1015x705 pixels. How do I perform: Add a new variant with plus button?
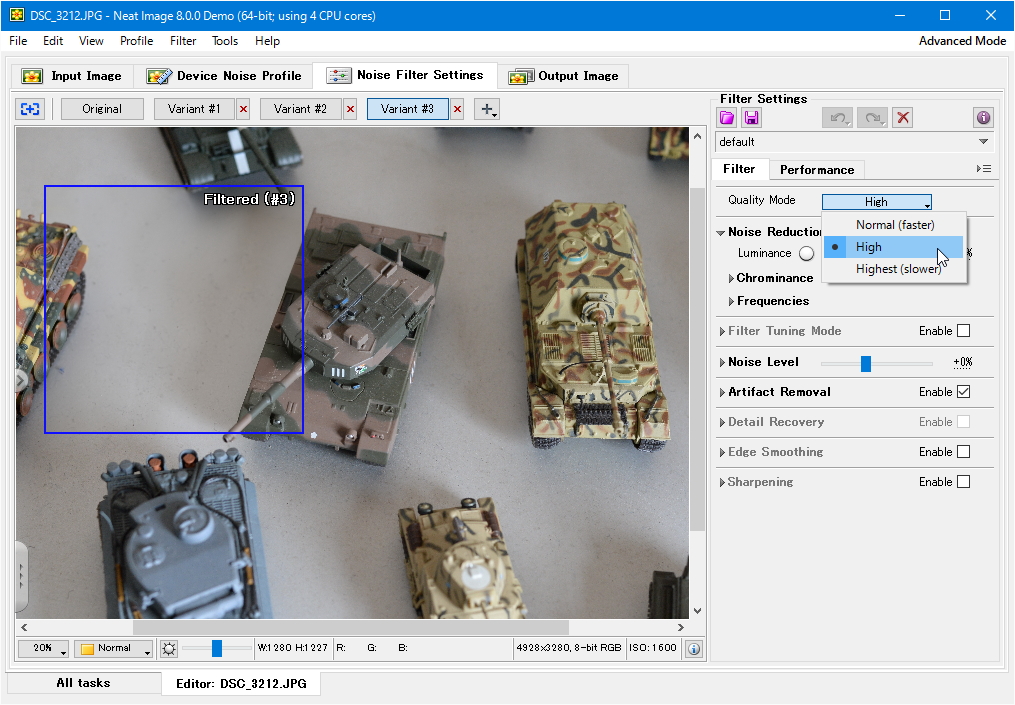(487, 109)
